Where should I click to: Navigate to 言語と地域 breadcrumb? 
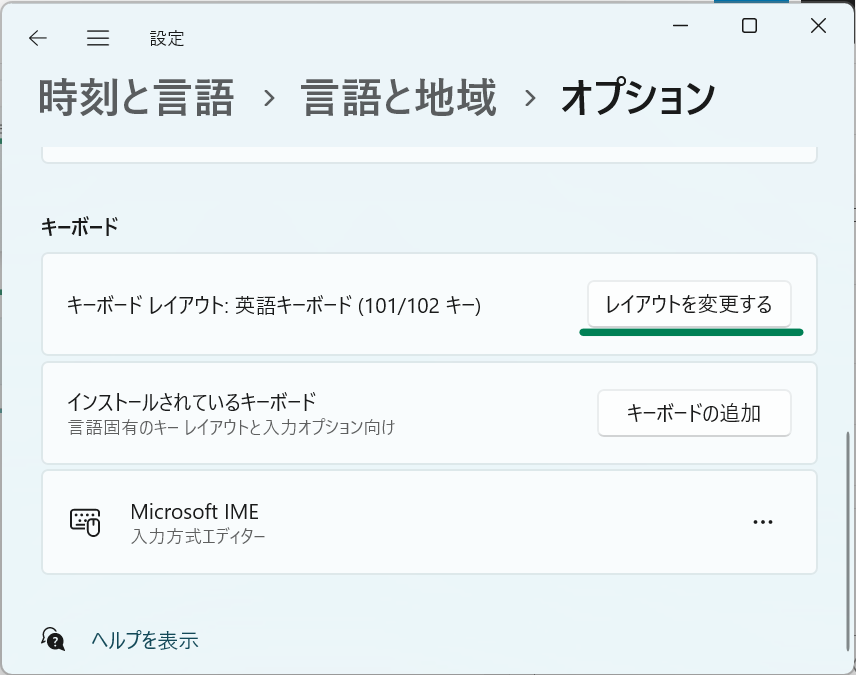[399, 98]
